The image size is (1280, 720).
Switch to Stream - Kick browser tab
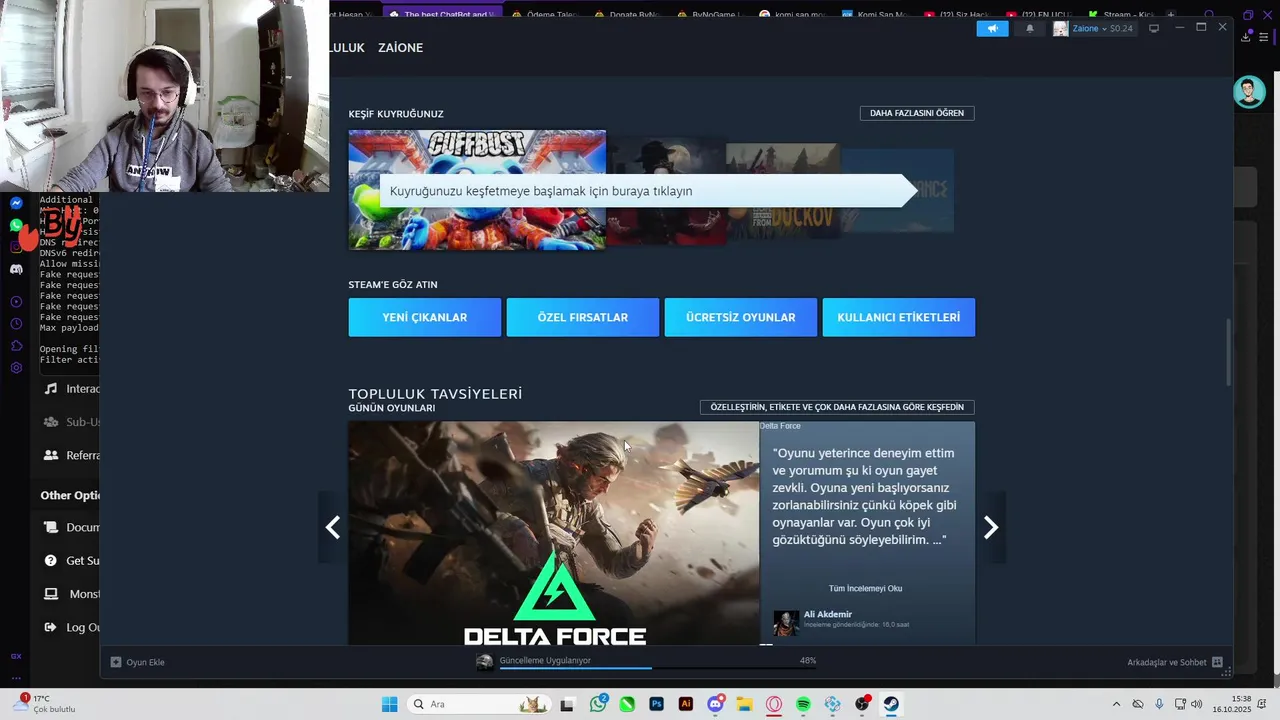[x=1120, y=14]
